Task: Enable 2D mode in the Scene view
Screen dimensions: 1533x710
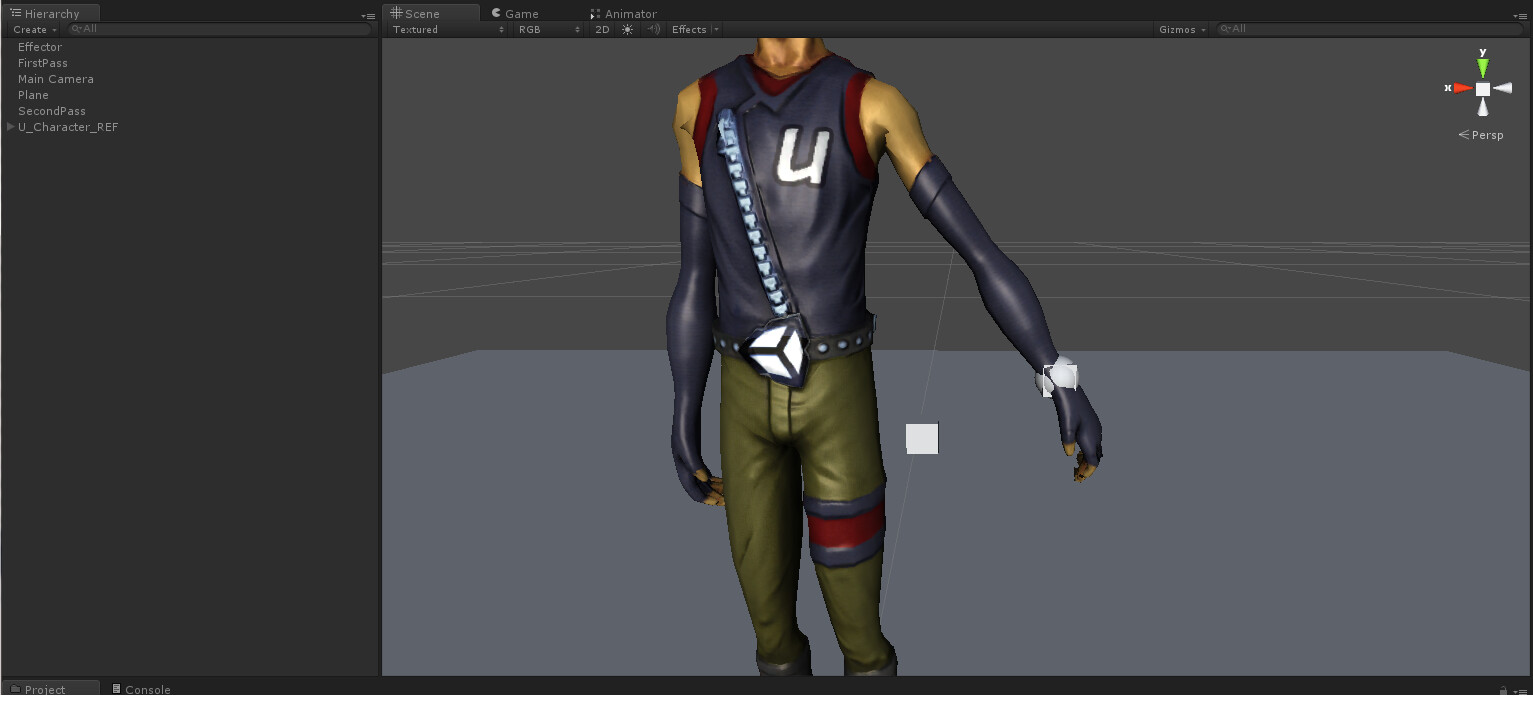Action: click(602, 29)
